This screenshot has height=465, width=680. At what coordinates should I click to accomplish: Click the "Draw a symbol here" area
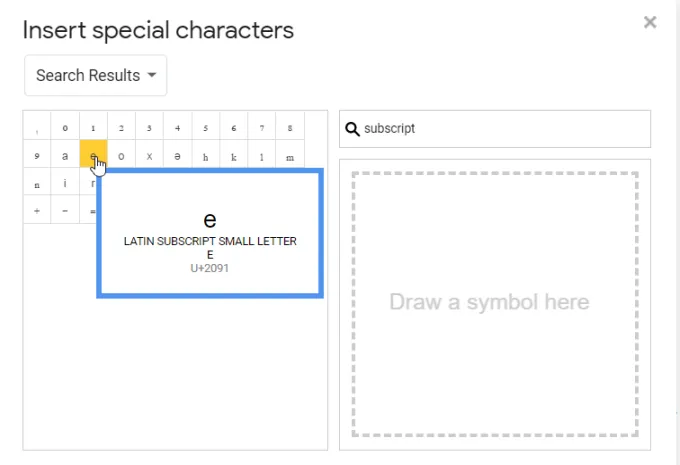pos(495,303)
